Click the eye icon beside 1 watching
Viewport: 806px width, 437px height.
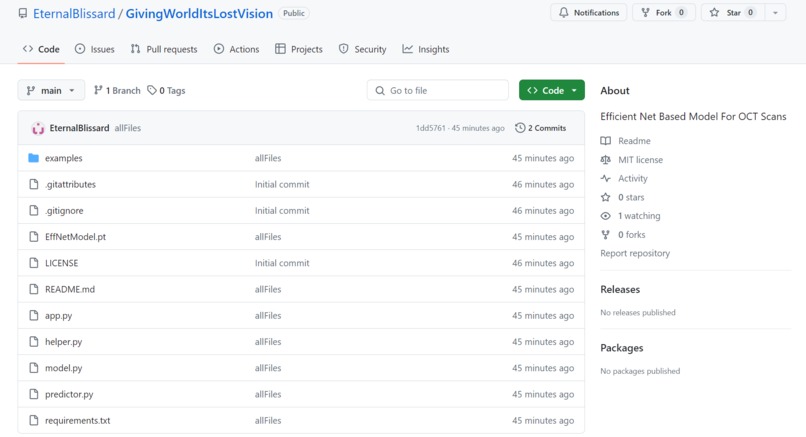(x=606, y=216)
